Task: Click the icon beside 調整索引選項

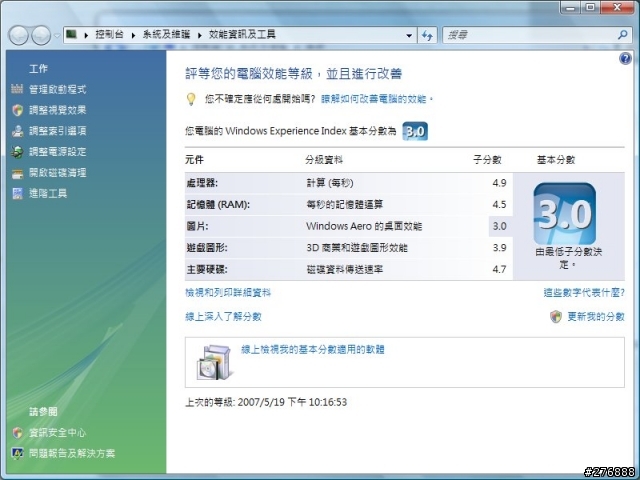Action: click(17, 131)
